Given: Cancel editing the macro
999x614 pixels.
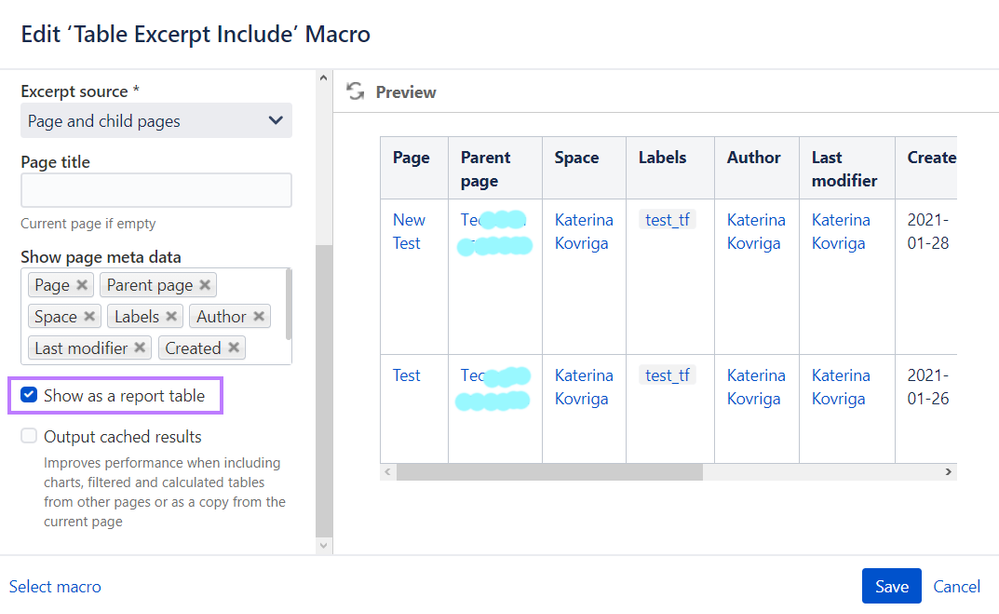Looking at the screenshot, I should coord(956,586).
